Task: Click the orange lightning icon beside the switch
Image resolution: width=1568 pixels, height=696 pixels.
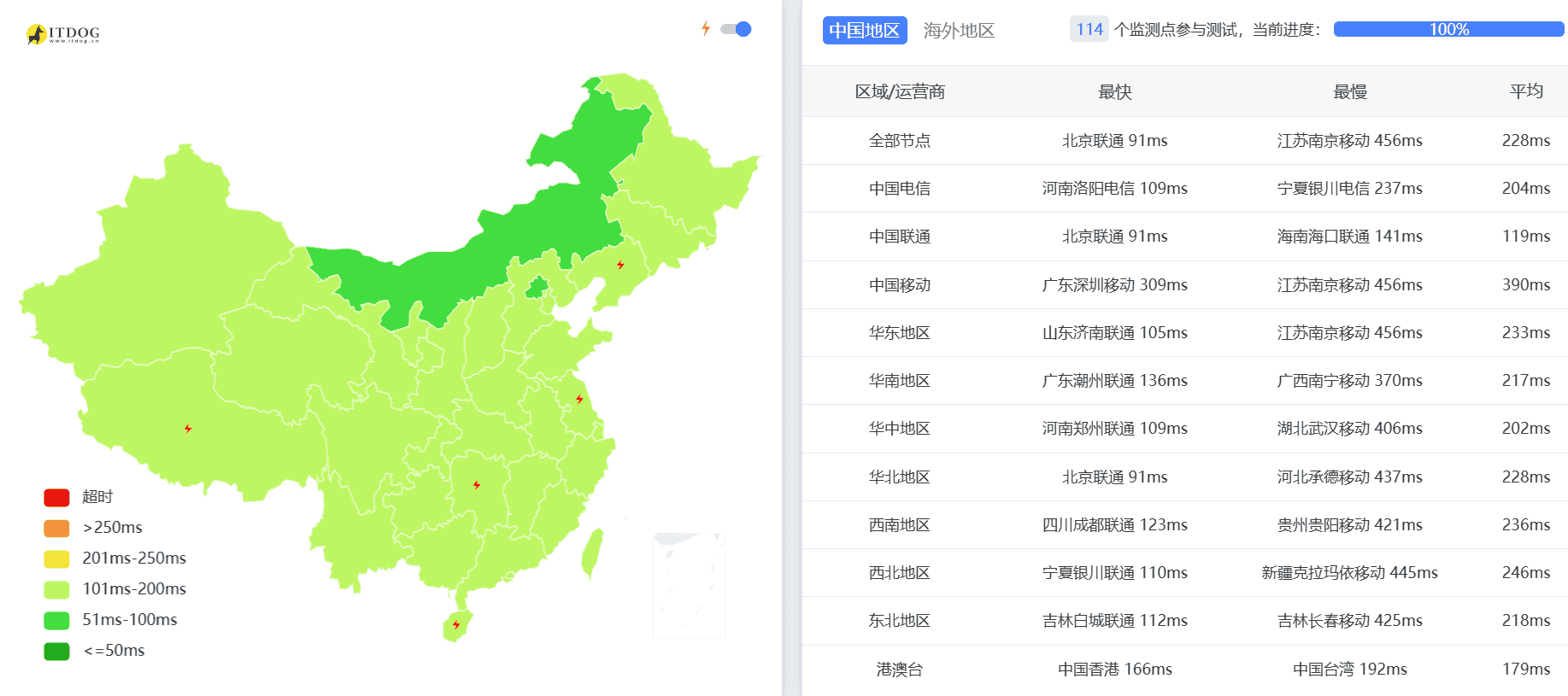Action: point(705,28)
